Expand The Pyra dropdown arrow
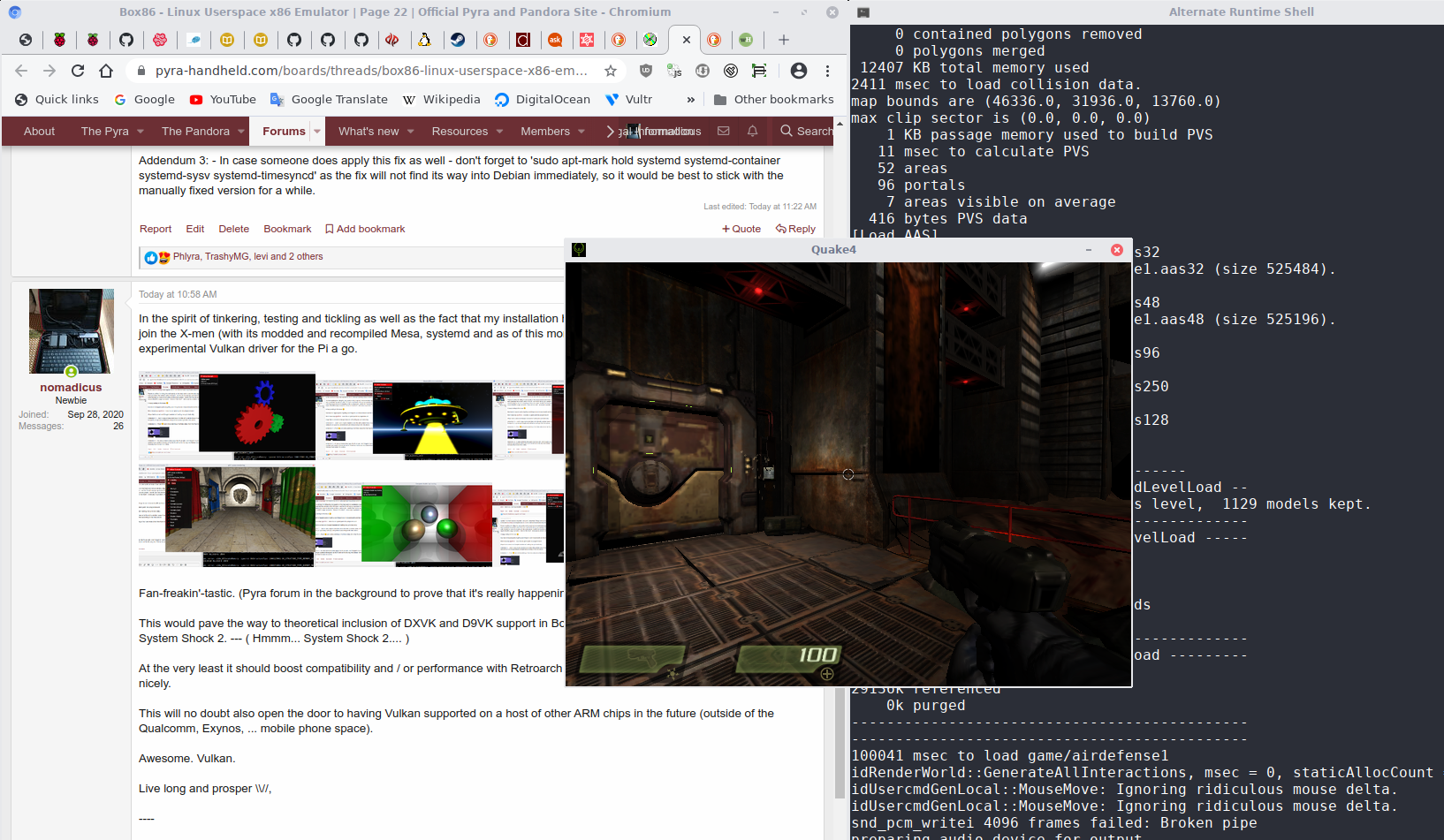1444x840 pixels. tap(141, 132)
